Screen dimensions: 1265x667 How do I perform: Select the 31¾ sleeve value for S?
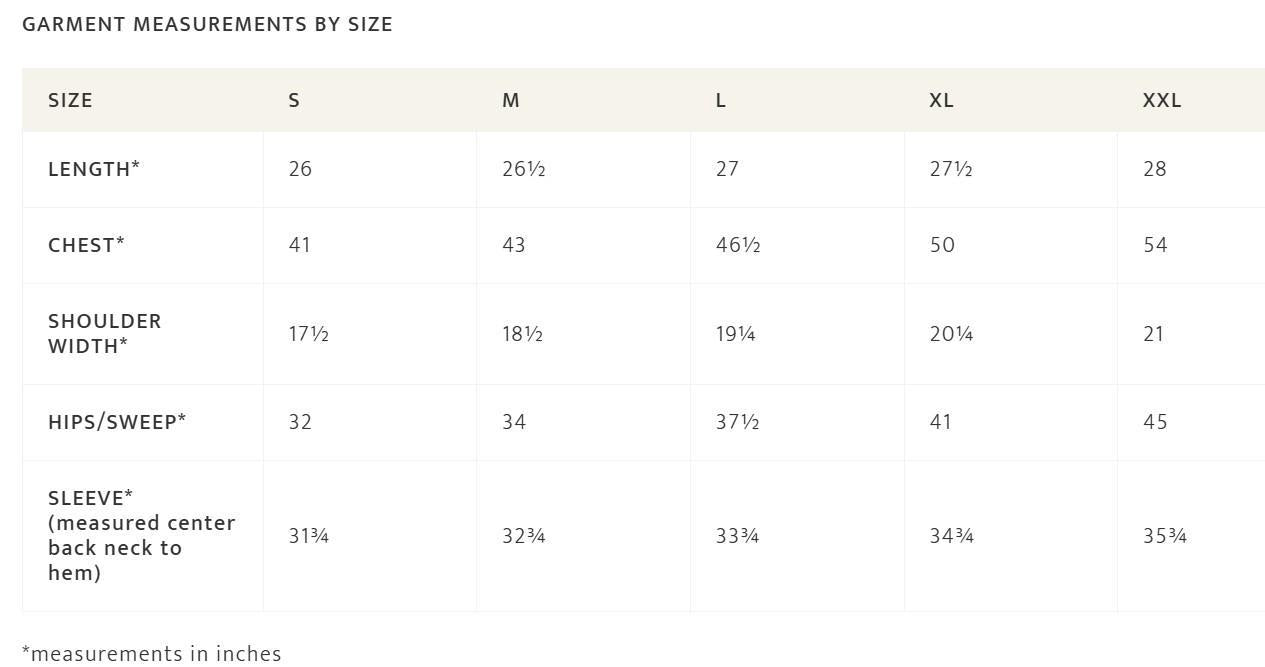309,536
